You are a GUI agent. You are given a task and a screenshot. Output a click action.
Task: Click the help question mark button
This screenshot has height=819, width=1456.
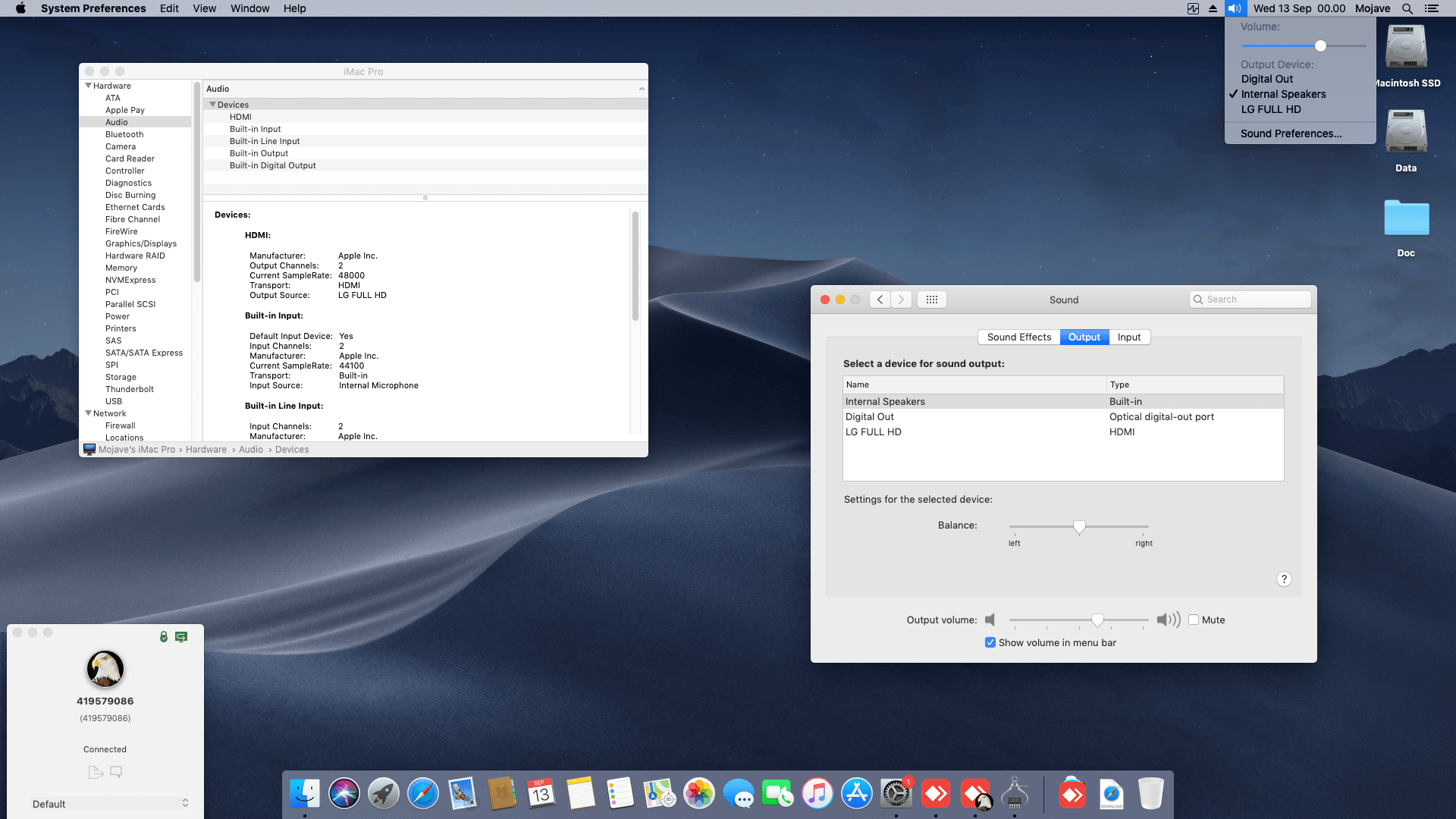point(1283,579)
